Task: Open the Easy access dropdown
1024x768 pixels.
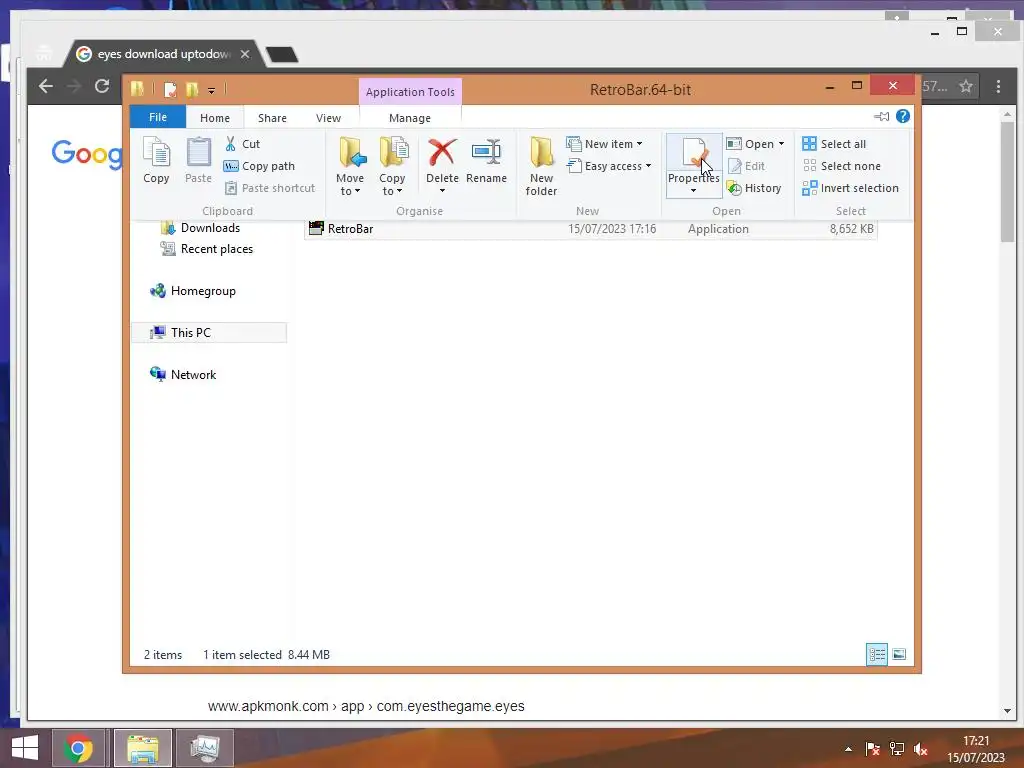Action: [x=609, y=166]
